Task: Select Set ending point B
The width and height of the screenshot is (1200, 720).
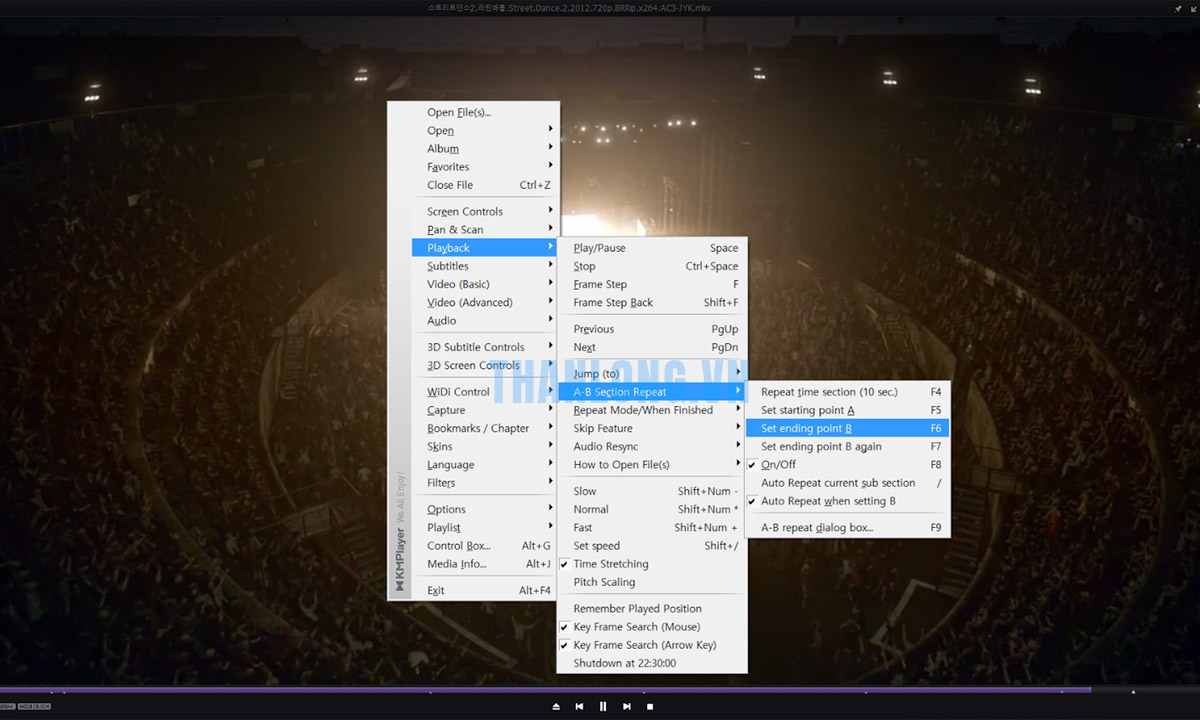Action: pos(806,428)
